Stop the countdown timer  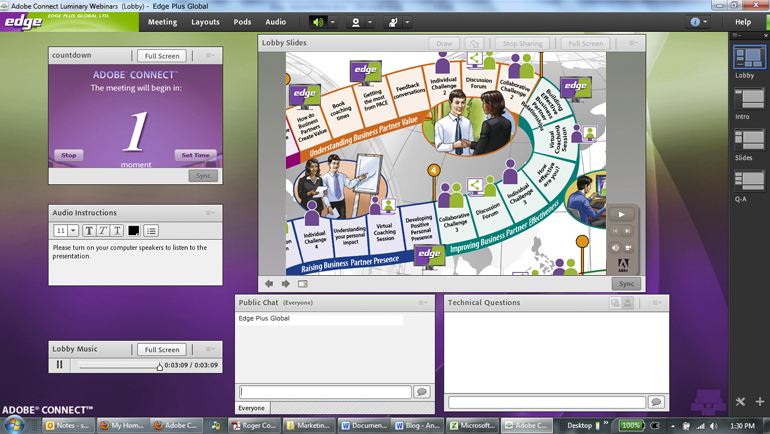tap(68, 155)
